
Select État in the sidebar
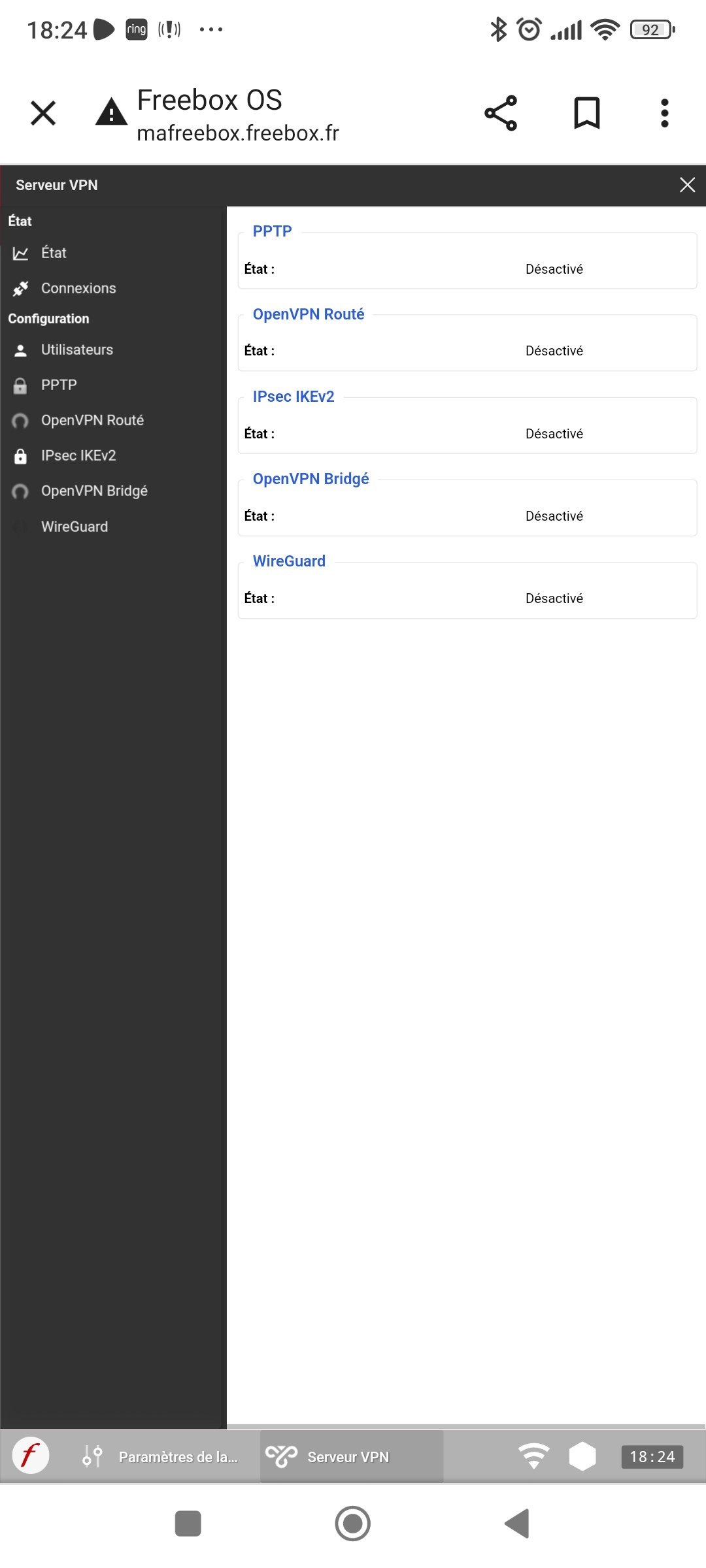54,253
